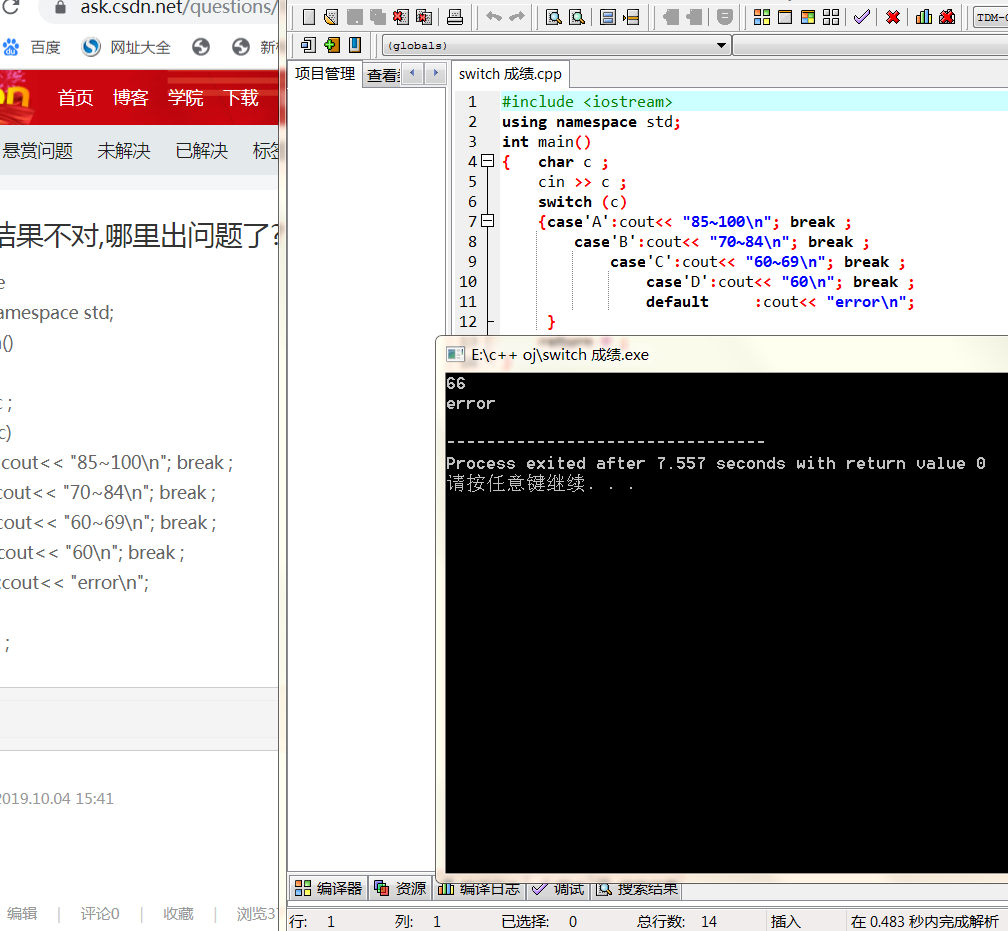The height and width of the screenshot is (931, 1008).
Task: Select the 已解决 filter tab
Action: click(x=202, y=150)
